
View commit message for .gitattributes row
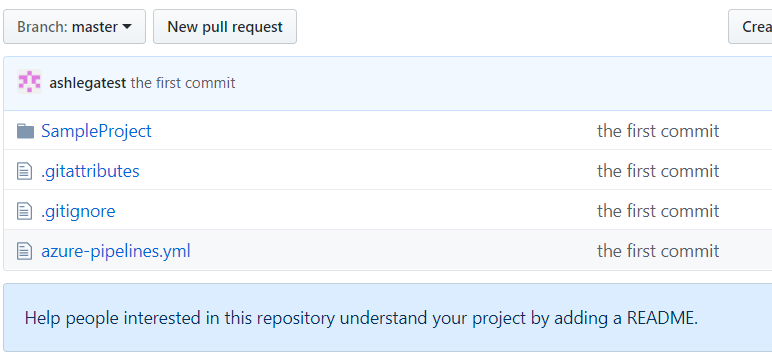(658, 171)
